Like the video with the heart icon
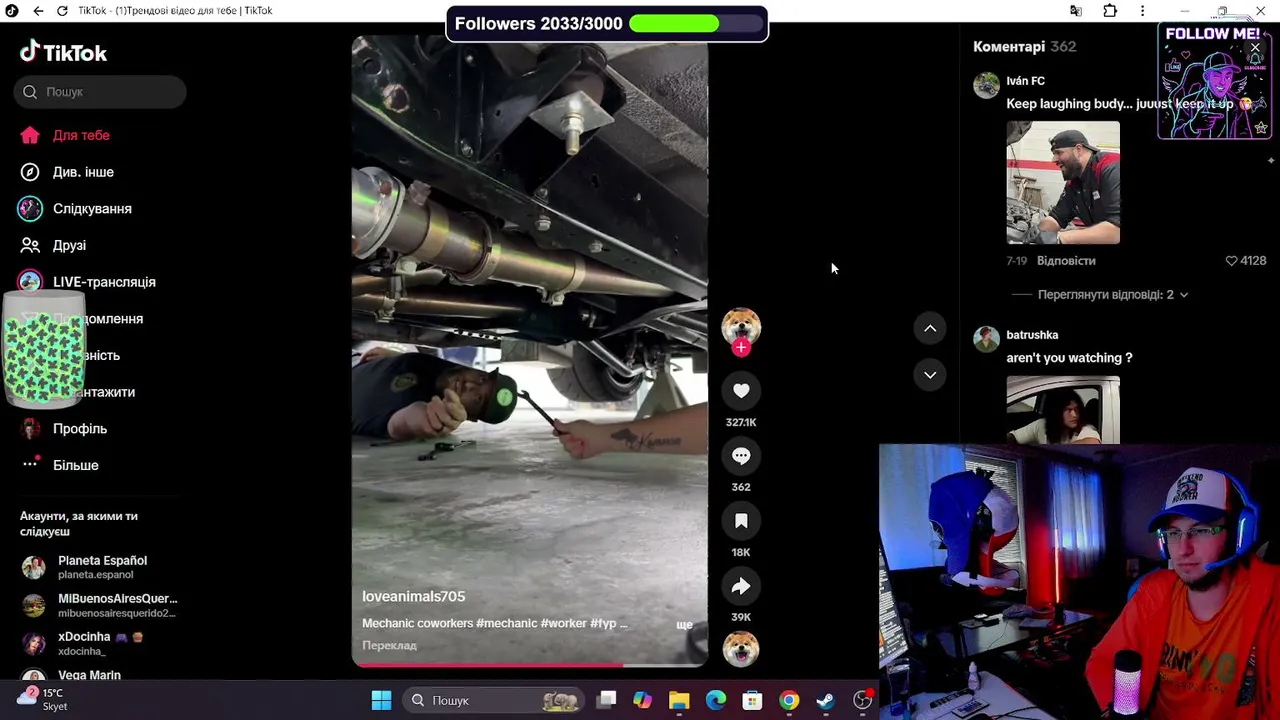The height and width of the screenshot is (720, 1280). (x=741, y=391)
